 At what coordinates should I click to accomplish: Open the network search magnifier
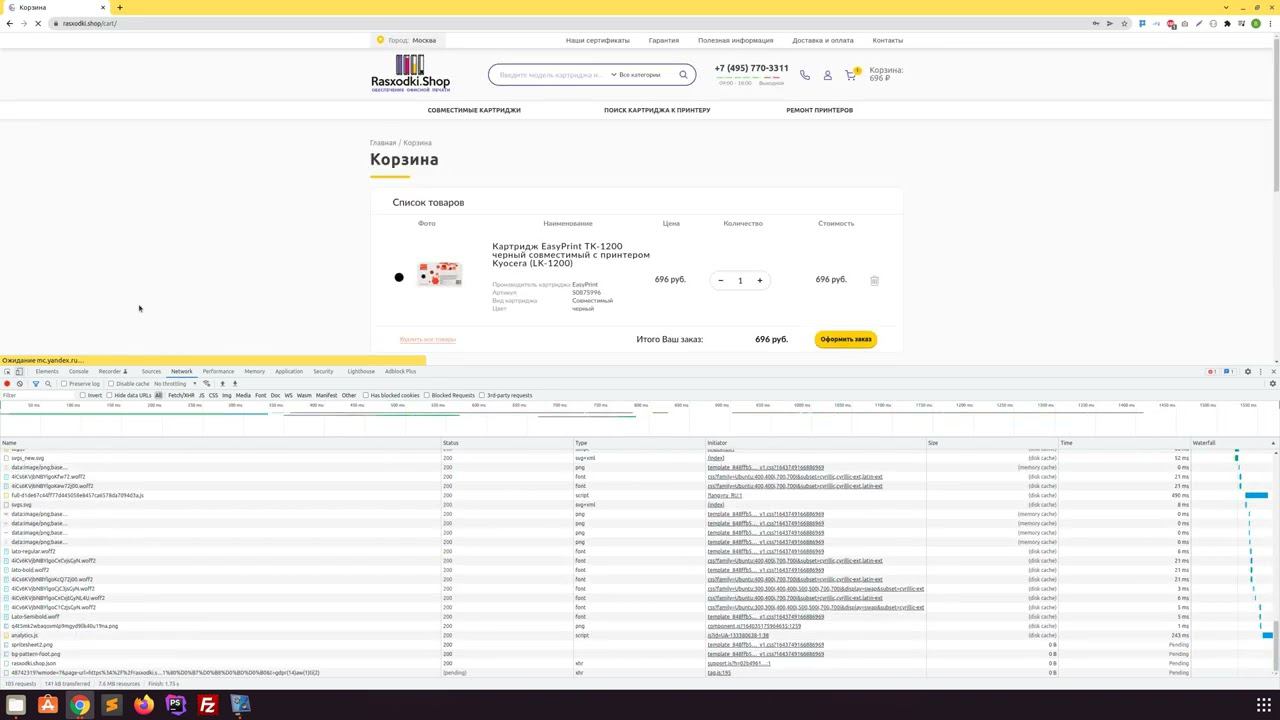coord(48,384)
